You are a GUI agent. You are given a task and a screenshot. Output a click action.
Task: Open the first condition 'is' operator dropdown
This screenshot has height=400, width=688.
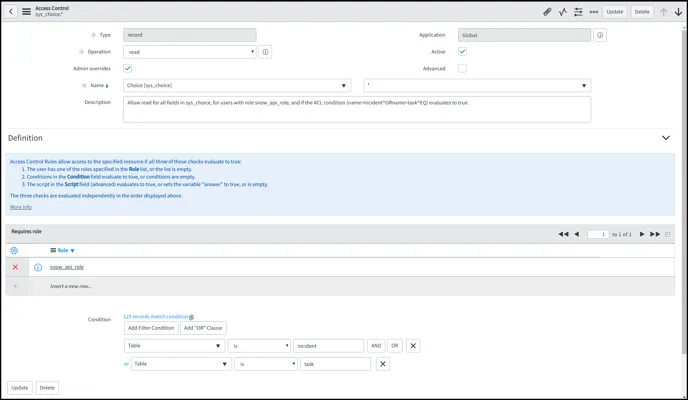coord(259,346)
